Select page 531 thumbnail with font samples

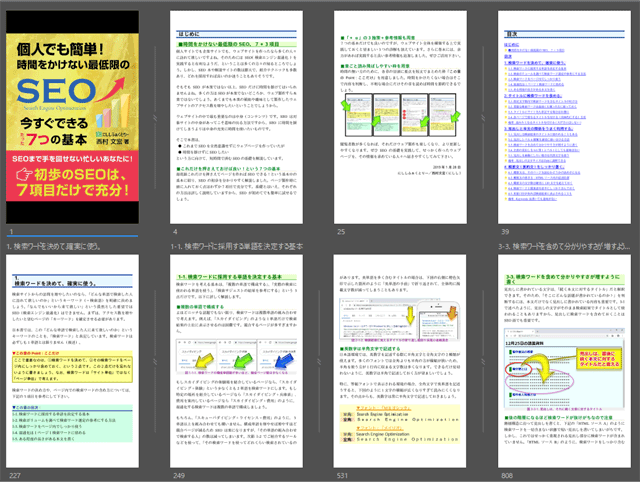(400, 361)
